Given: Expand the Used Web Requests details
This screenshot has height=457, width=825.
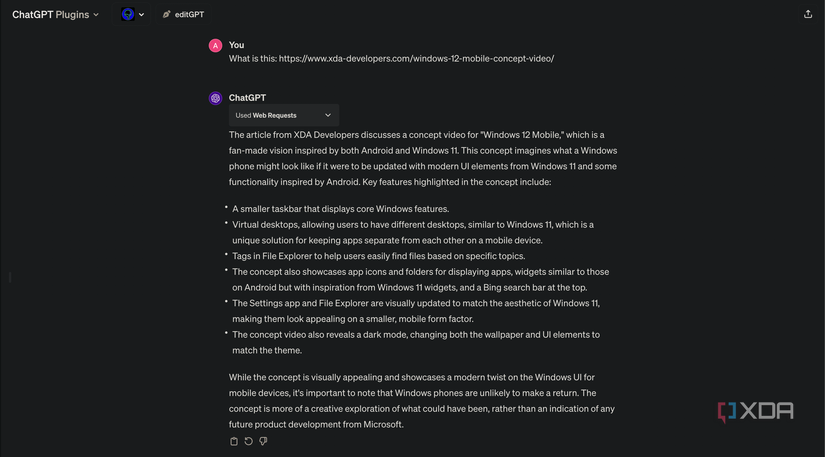Looking at the screenshot, I should (x=283, y=115).
